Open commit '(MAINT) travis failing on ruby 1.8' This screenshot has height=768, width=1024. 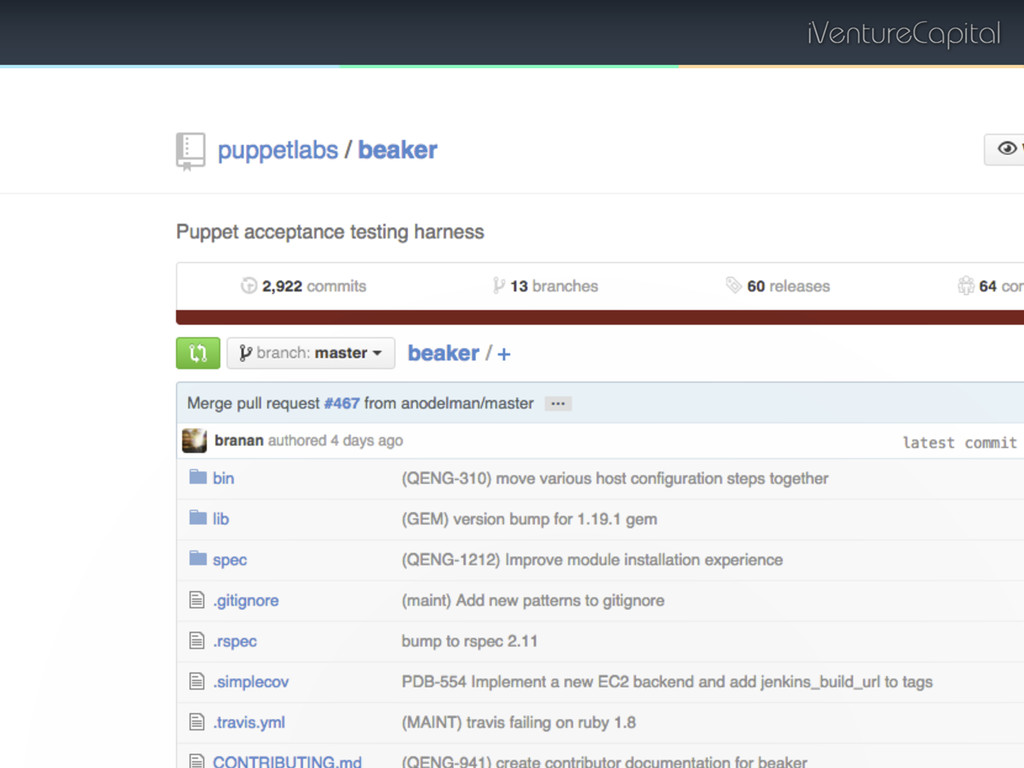[519, 723]
